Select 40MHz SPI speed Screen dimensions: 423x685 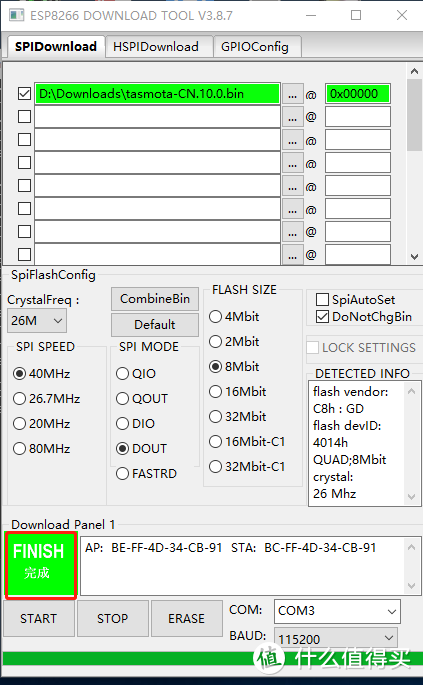click(x=42, y=374)
